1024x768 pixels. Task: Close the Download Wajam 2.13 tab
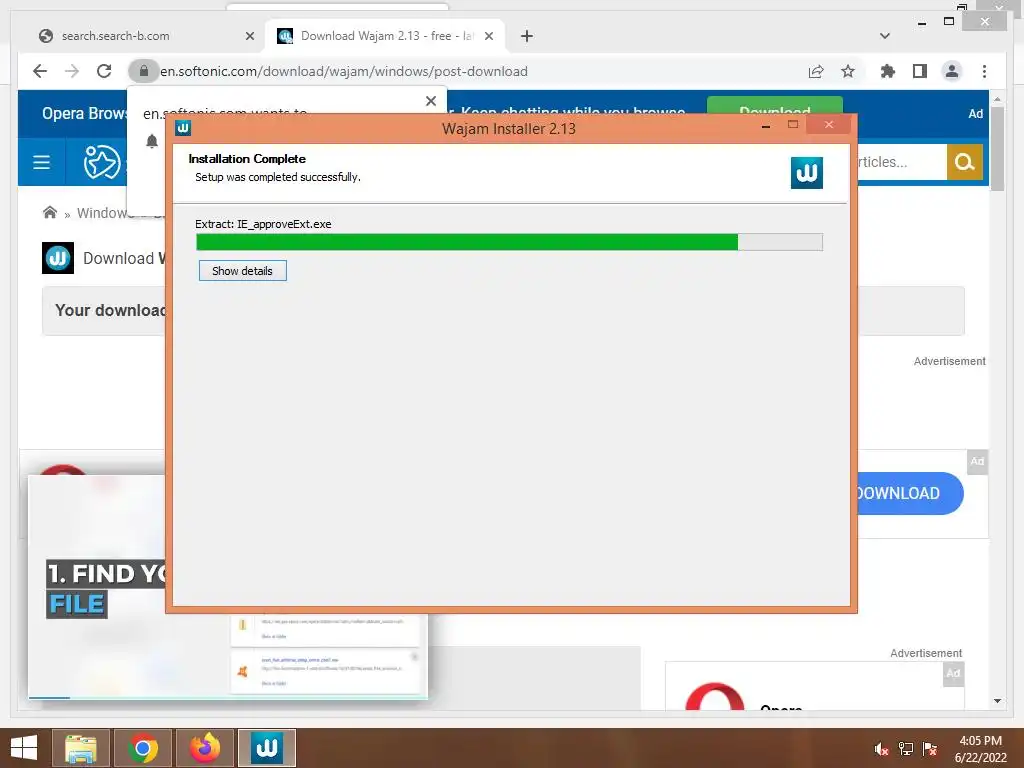pos(488,36)
